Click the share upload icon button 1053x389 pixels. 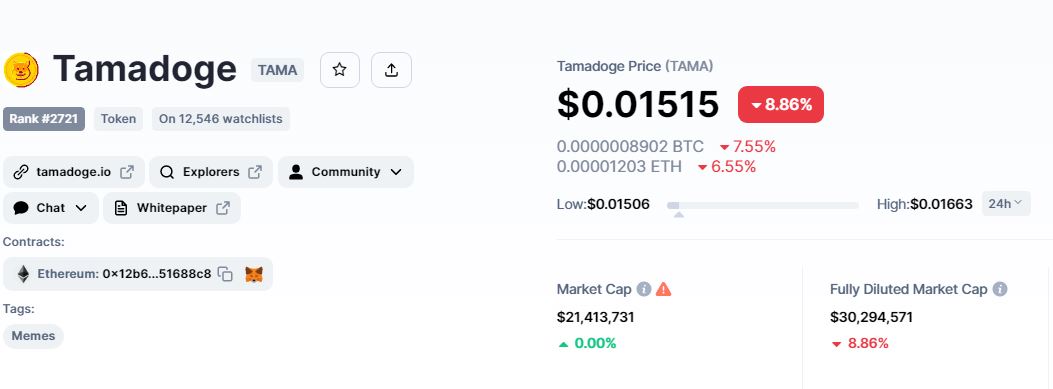tap(392, 70)
